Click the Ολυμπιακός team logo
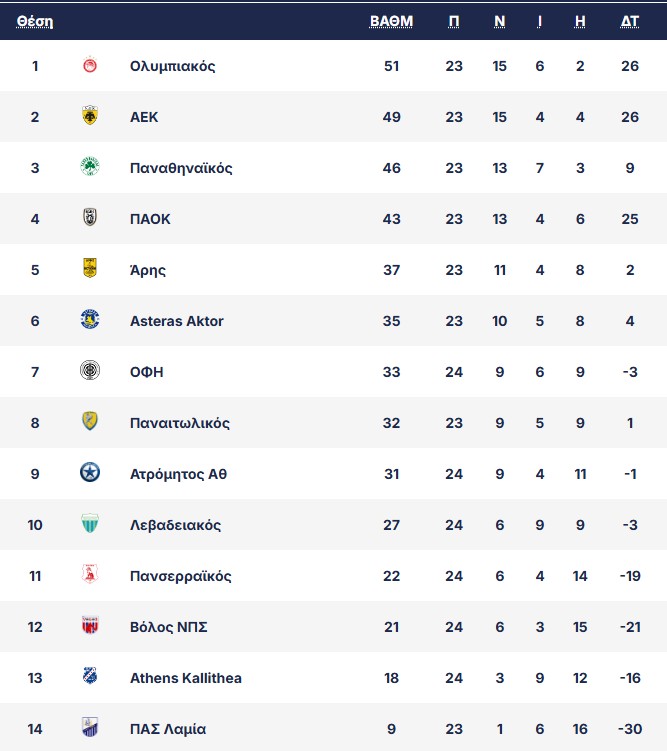The image size is (667, 751). coord(90,66)
